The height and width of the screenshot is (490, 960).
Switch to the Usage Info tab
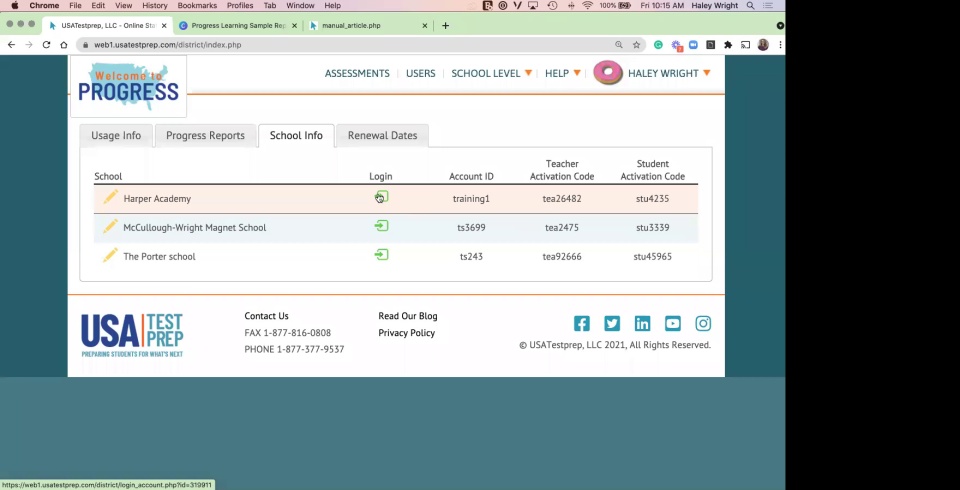[x=116, y=135]
